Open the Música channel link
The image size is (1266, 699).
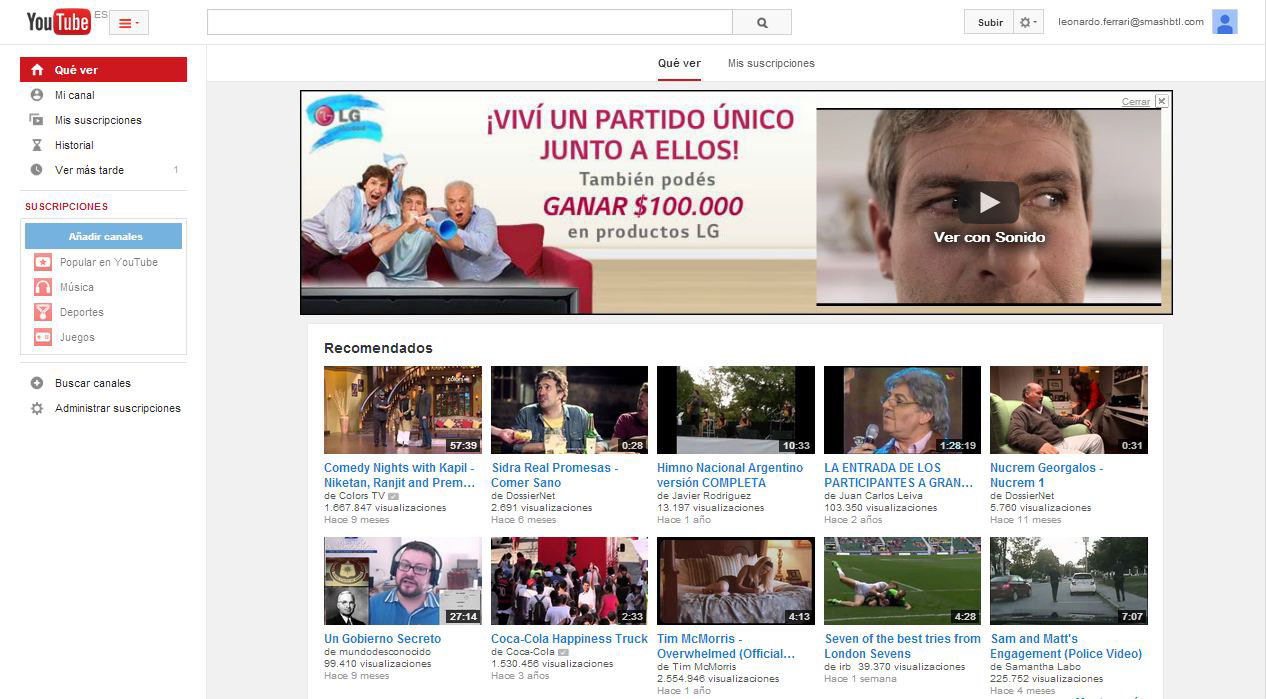[x=77, y=287]
